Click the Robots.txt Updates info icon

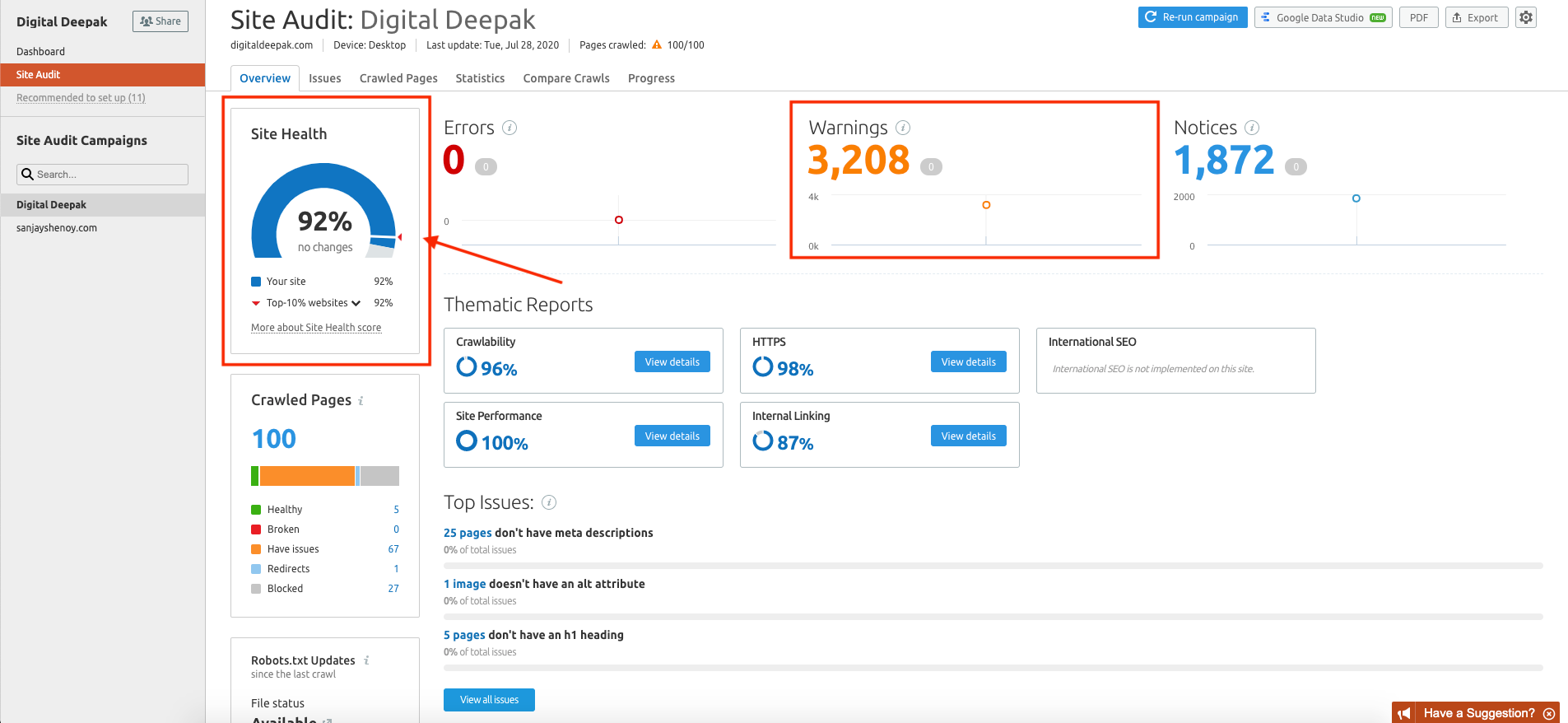[366, 660]
